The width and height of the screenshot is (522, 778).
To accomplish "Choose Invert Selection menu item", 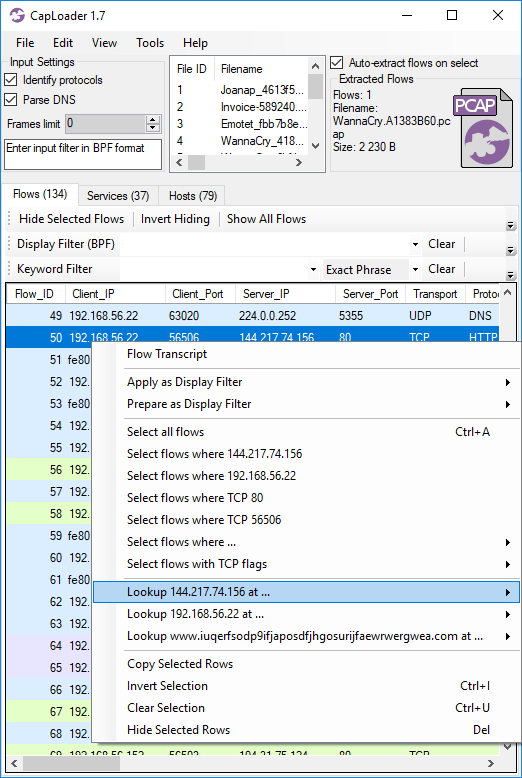I will click(x=307, y=686).
